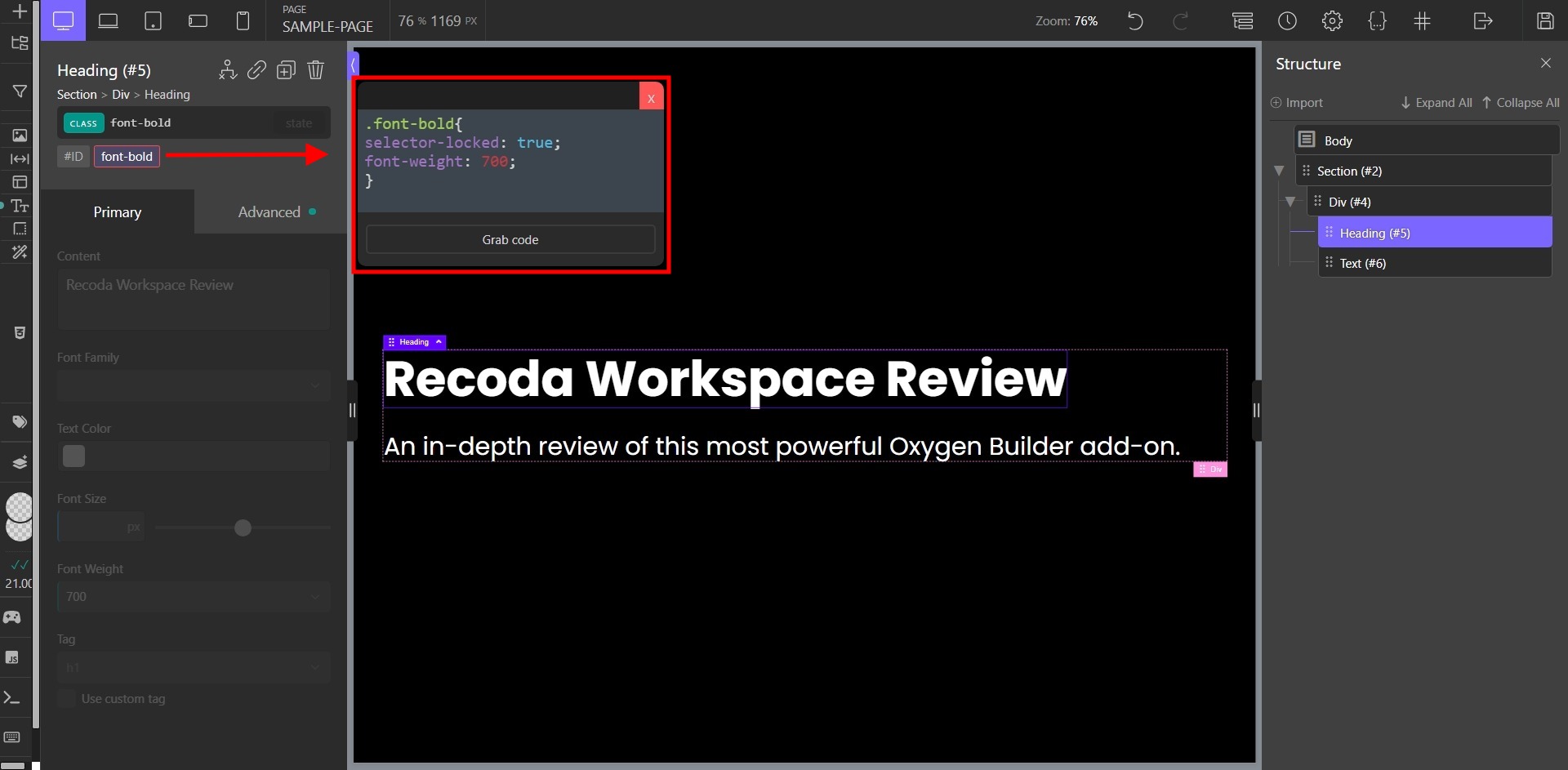Delete the Heading with the trash icon
Screen dimensions: 1568x770
tap(316, 70)
